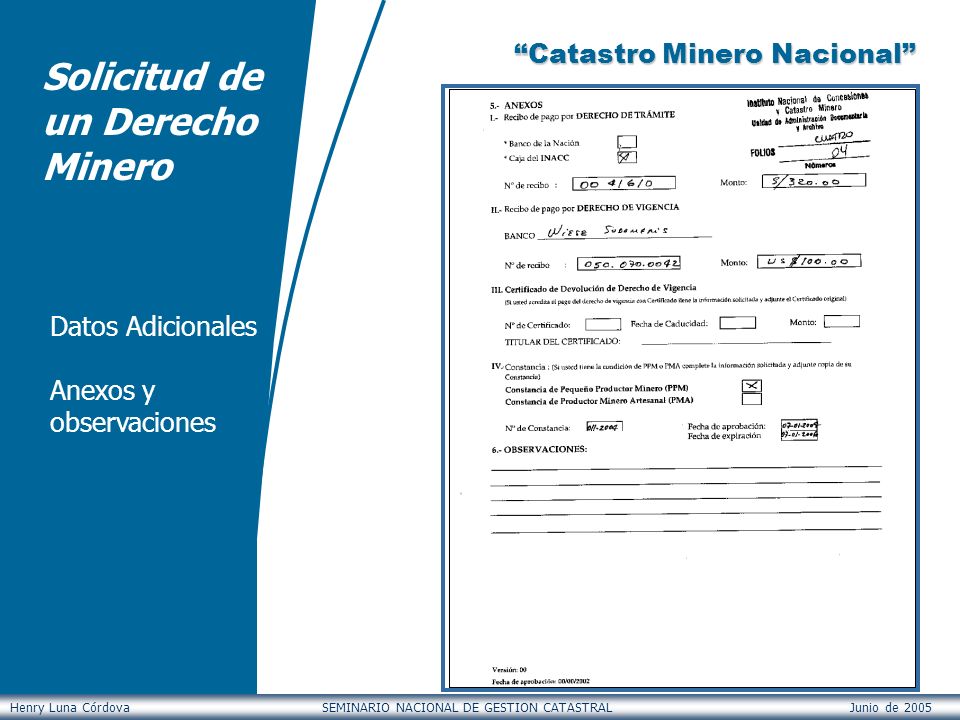Select the slide title 'Solicitud de un Derecho Minero'
The width and height of the screenshot is (960, 720).
pos(153,121)
